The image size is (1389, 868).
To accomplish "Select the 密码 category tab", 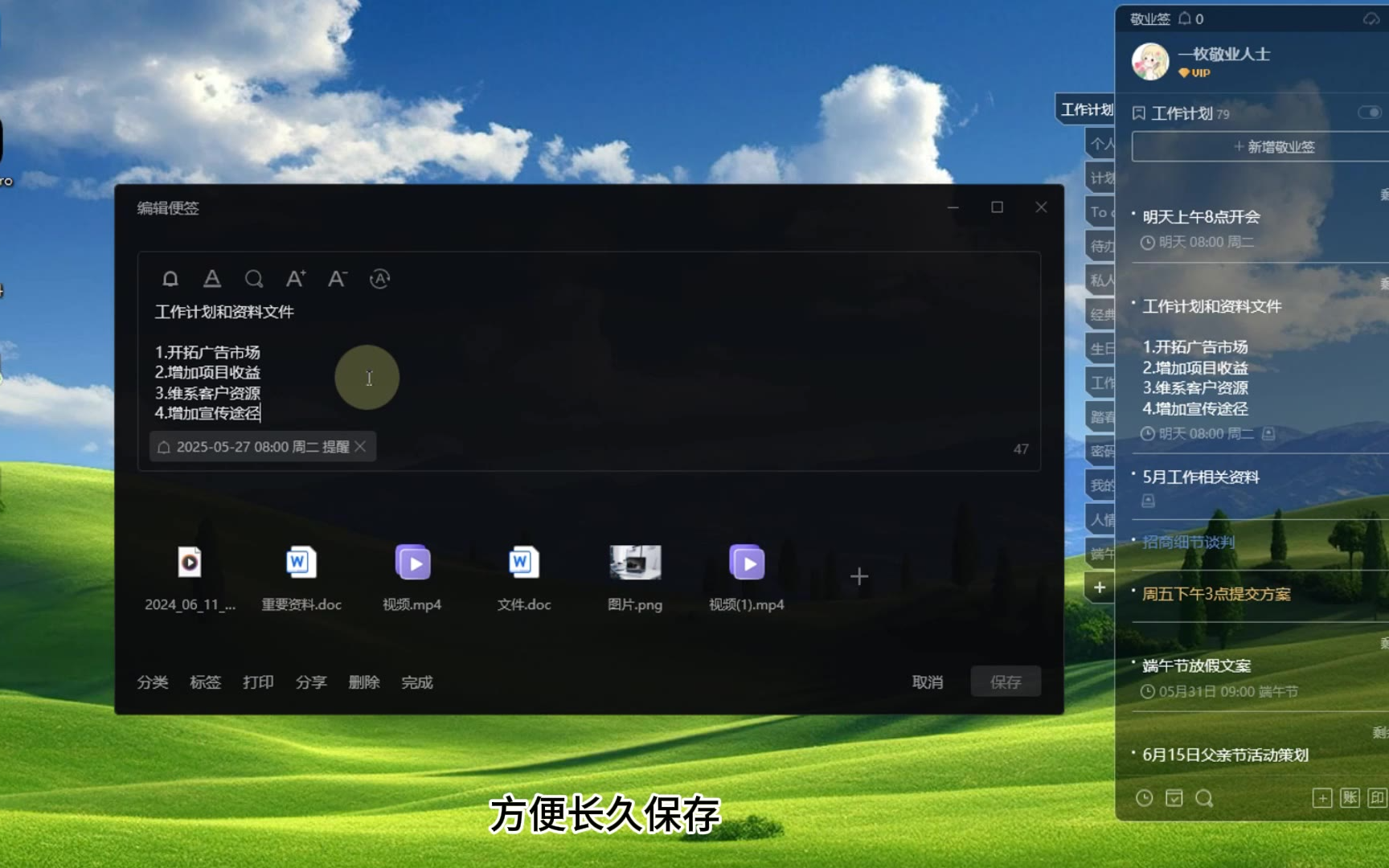I will 1101,451.
